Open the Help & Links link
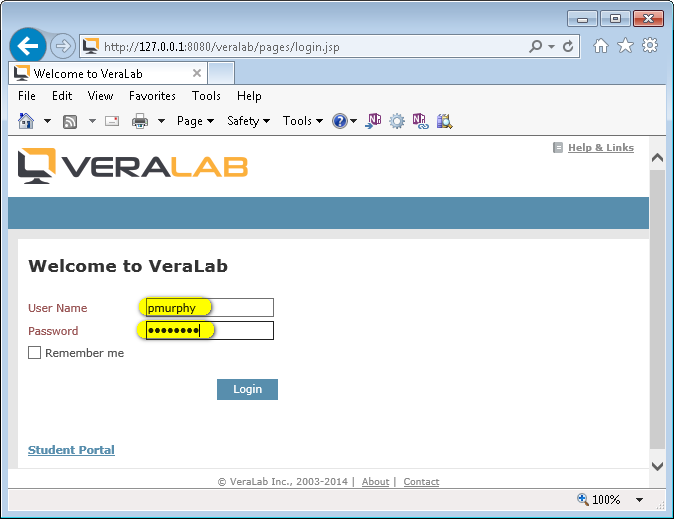The image size is (674, 519). click(x=600, y=147)
